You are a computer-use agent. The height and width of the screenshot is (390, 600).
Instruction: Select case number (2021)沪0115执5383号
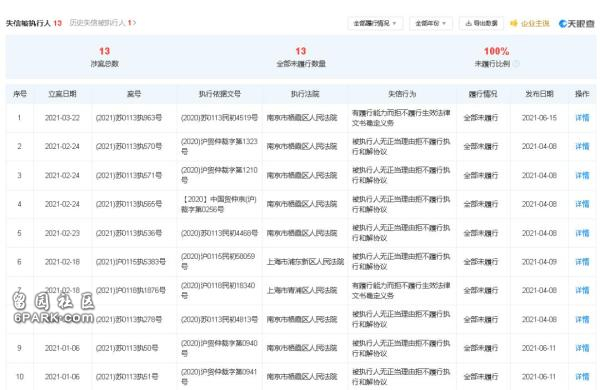pyautogui.click(x=130, y=262)
